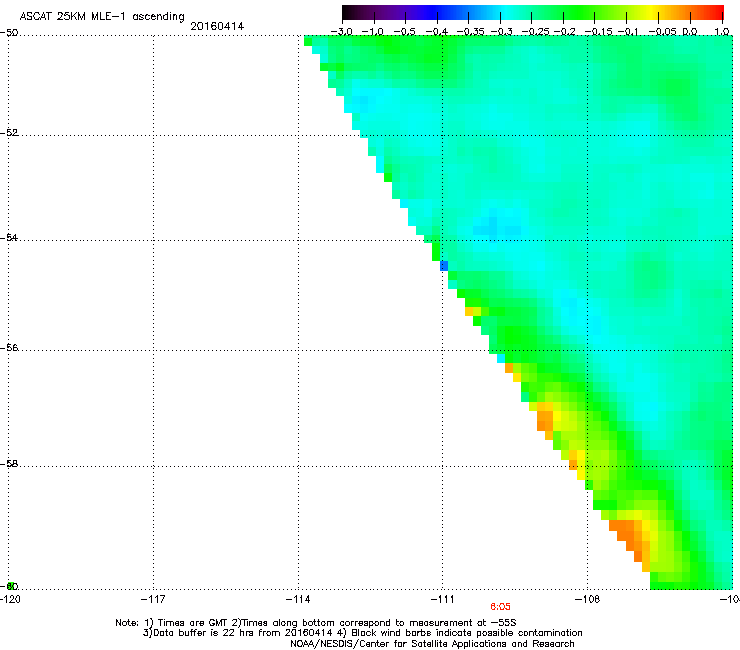
Task: Click the color scale label "-0.25"
Action: [x=536, y=32]
